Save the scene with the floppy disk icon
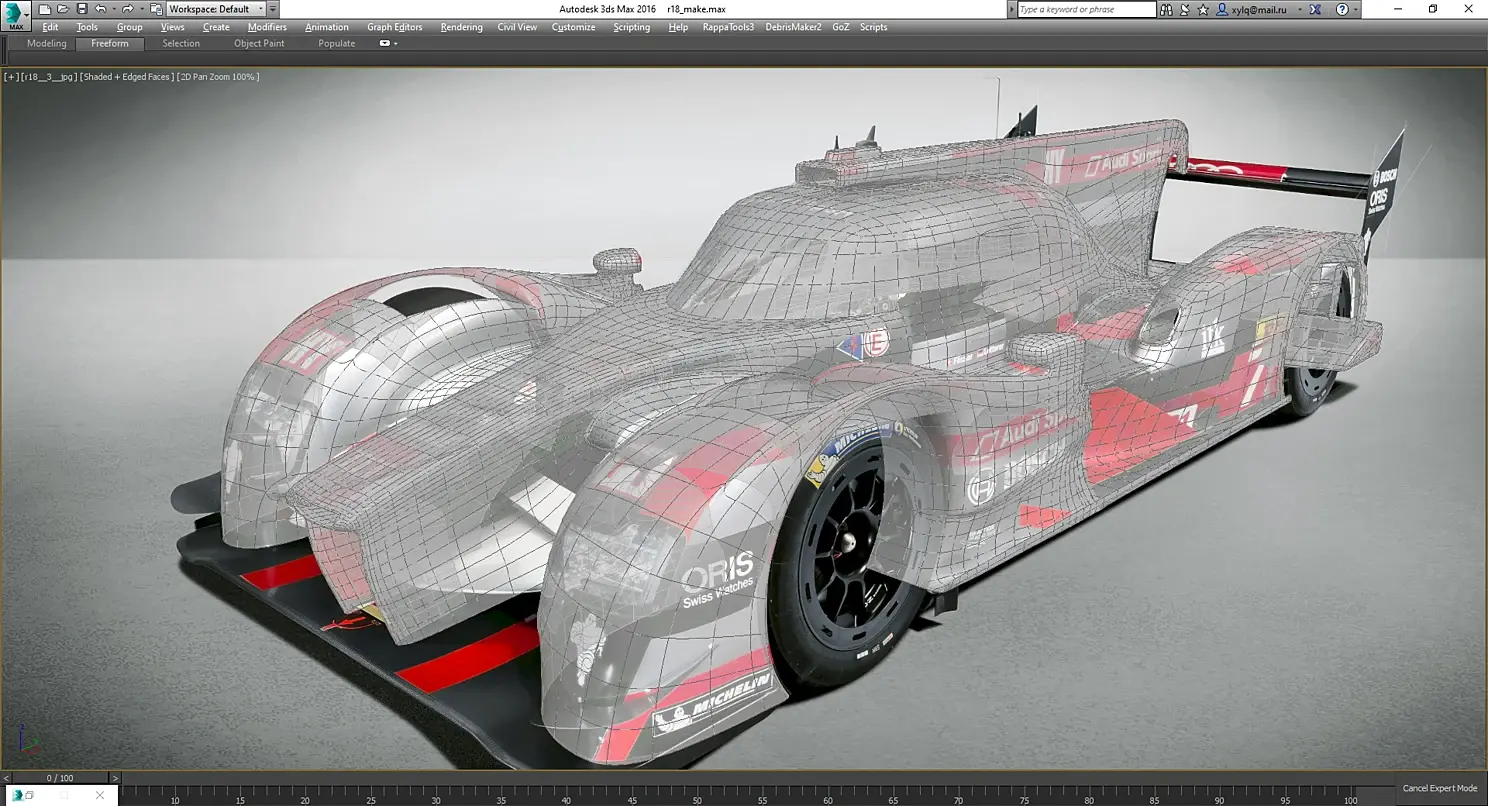The height and width of the screenshot is (806, 1488). click(81, 9)
